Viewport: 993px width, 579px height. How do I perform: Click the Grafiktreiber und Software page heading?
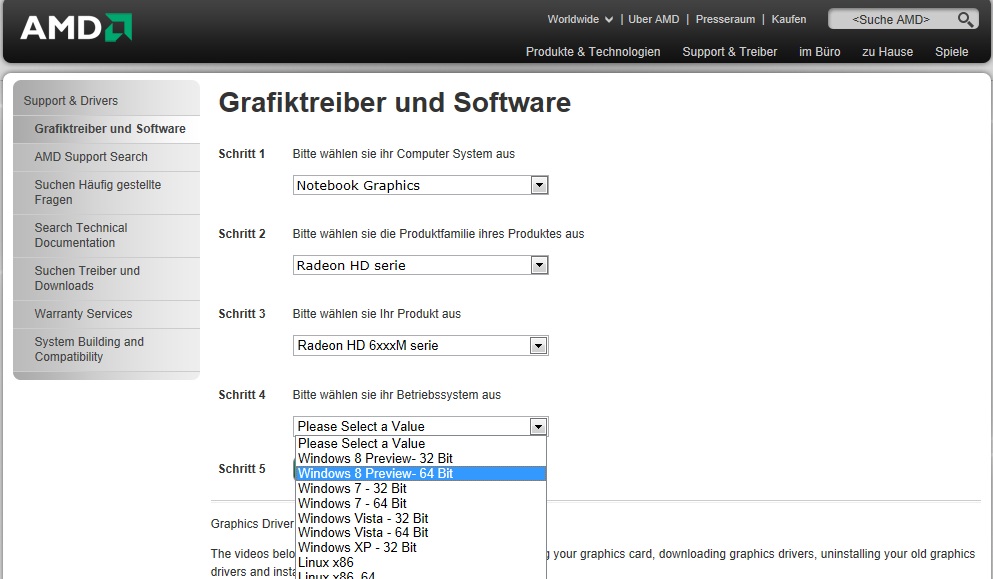395,103
